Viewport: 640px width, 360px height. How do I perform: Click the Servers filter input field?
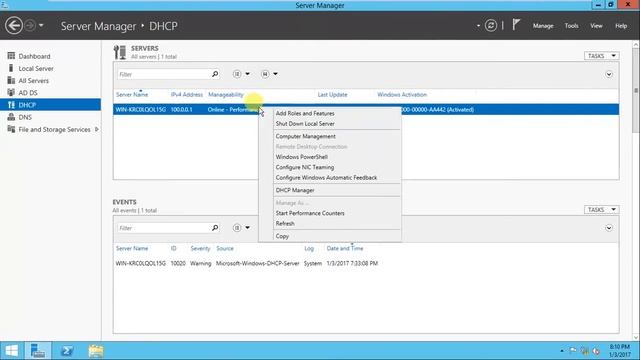click(163, 74)
